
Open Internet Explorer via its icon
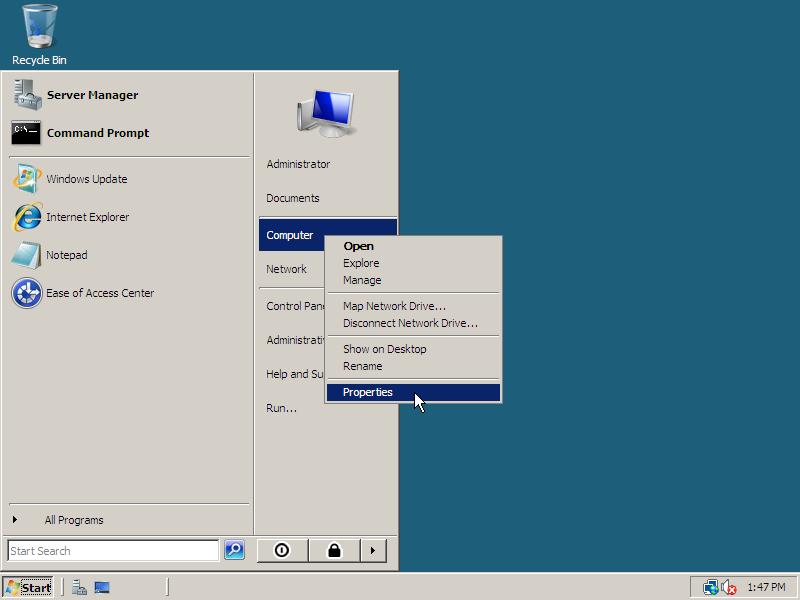tap(27, 217)
